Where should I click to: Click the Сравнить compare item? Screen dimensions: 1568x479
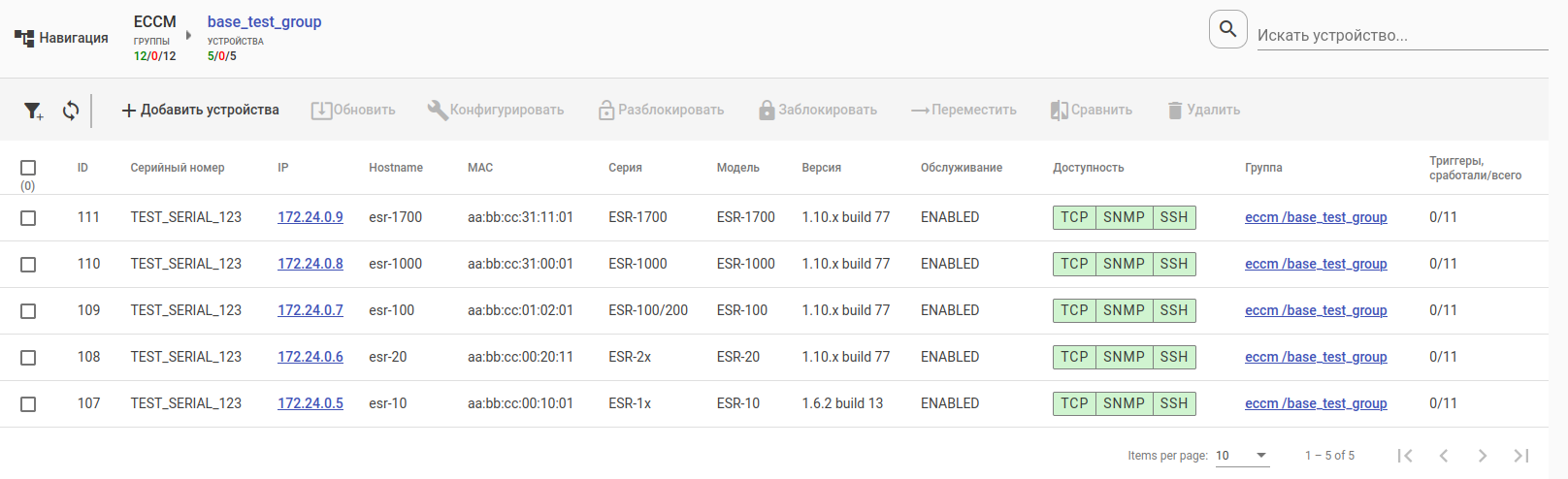point(1091,110)
